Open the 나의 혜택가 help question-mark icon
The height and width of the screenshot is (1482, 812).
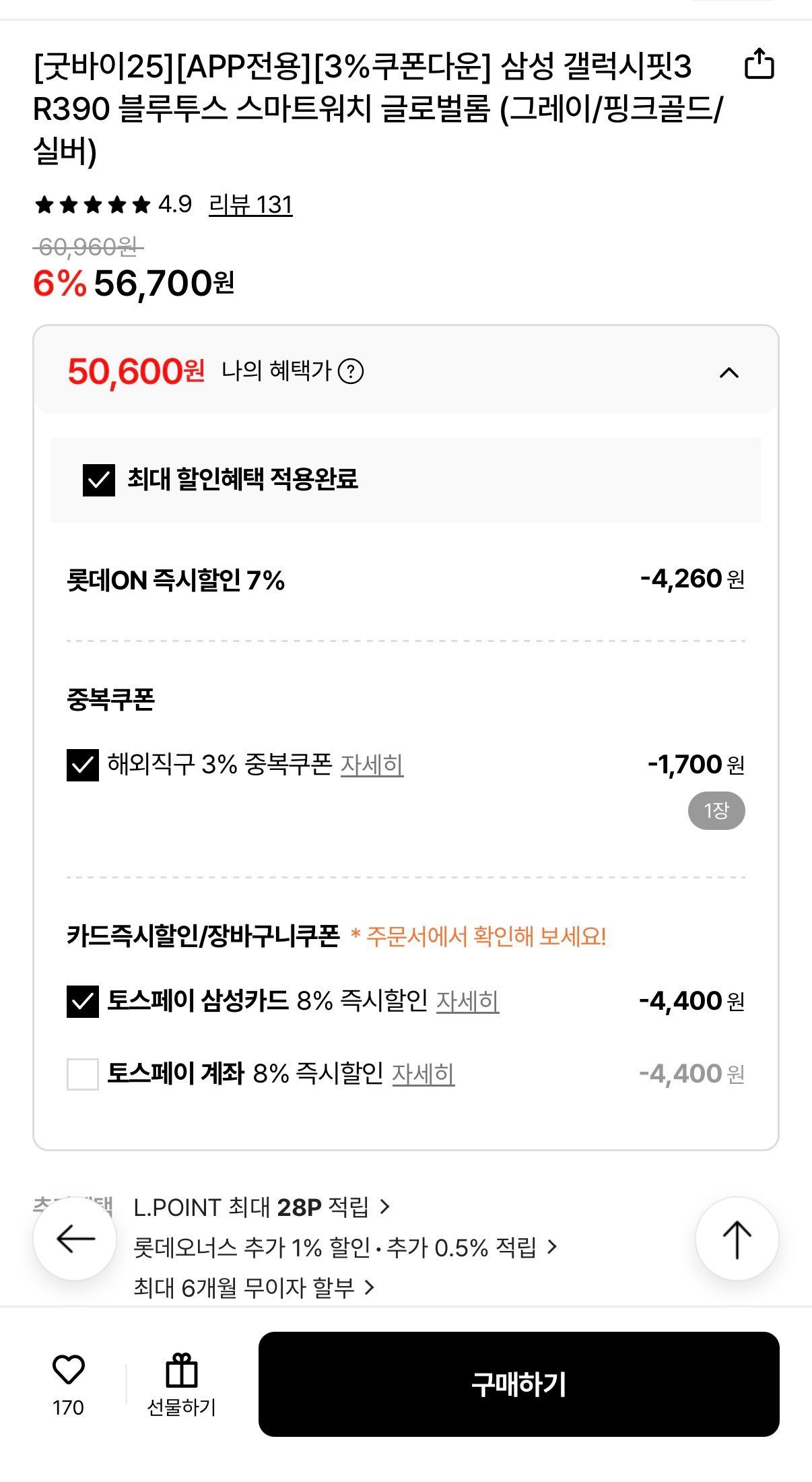[x=350, y=371]
